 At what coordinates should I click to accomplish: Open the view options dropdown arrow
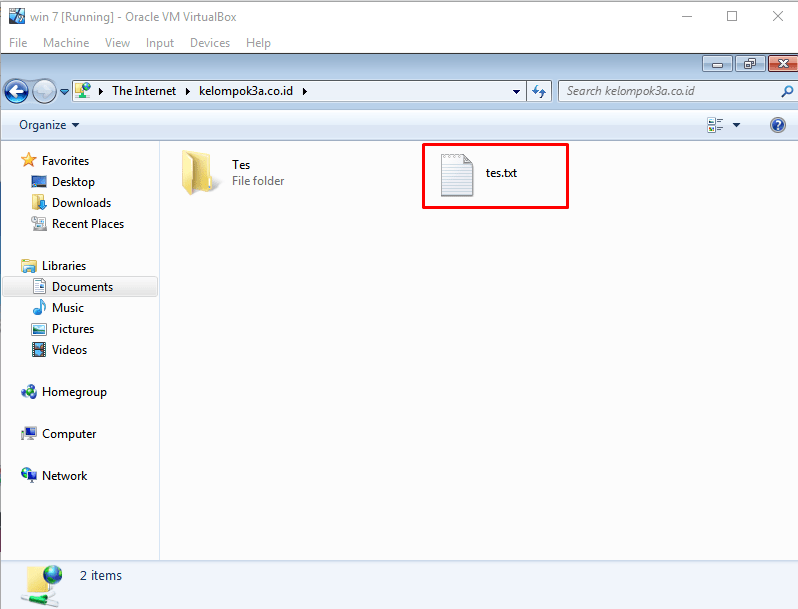tap(737, 125)
